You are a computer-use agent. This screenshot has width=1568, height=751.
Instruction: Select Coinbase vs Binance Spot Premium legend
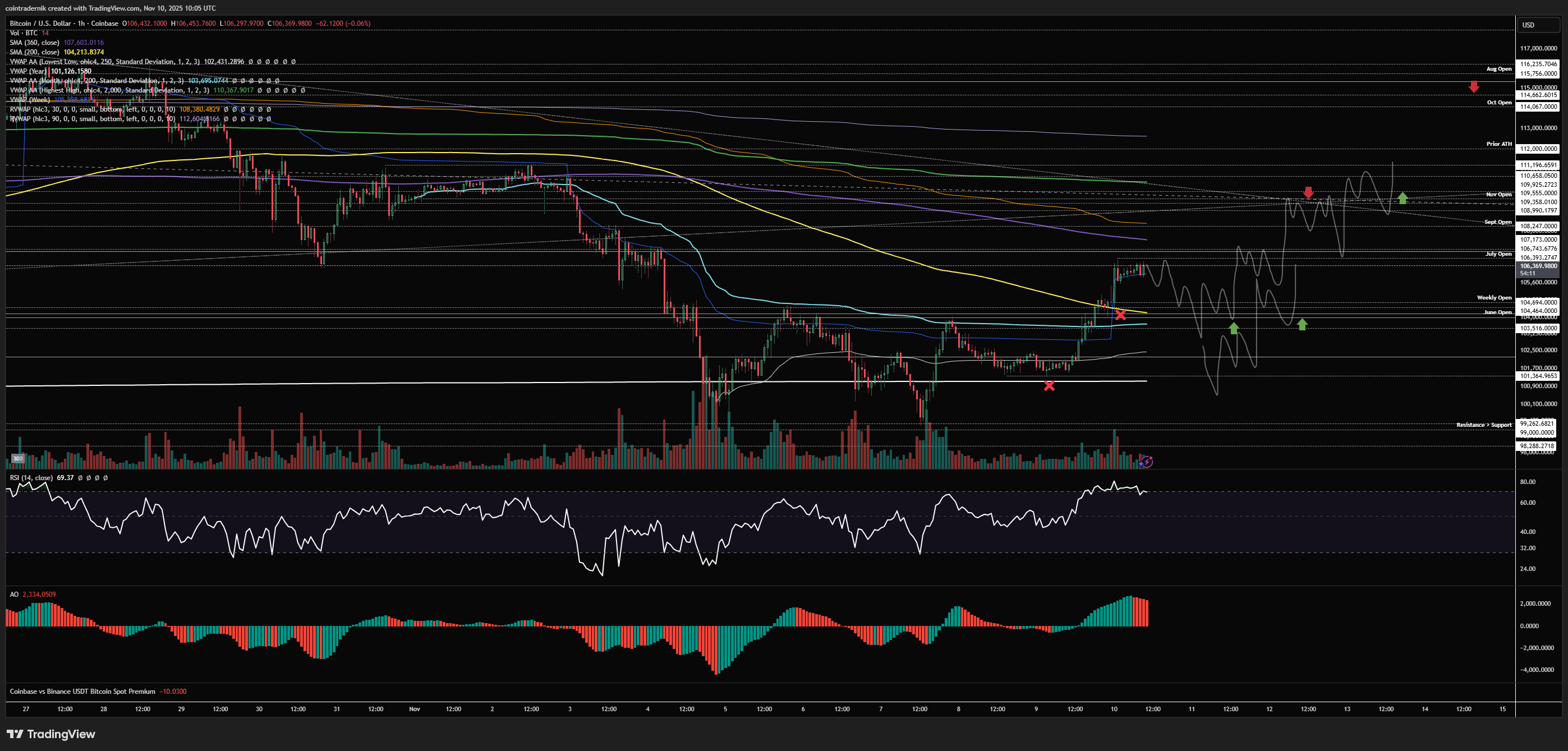pos(82,692)
